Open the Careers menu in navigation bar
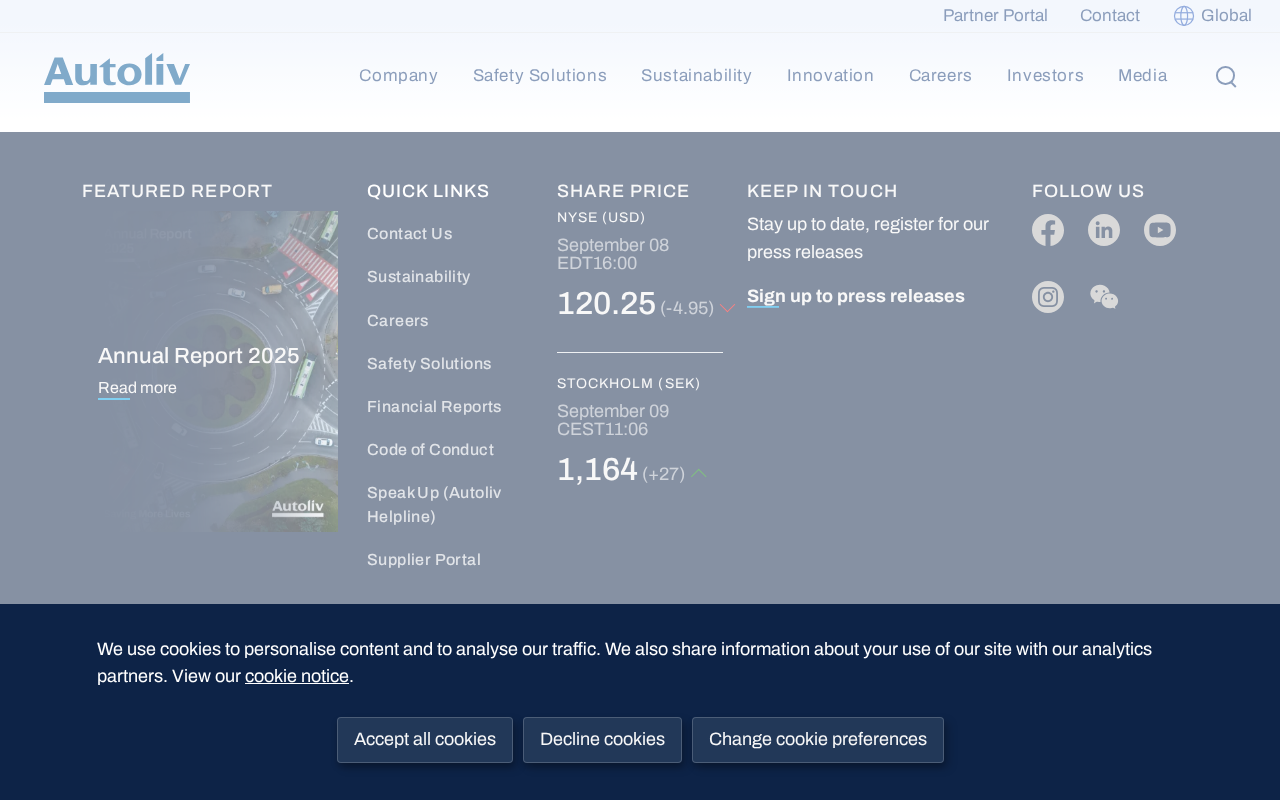The width and height of the screenshot is (1280, 800). click(x=940, y=76)
